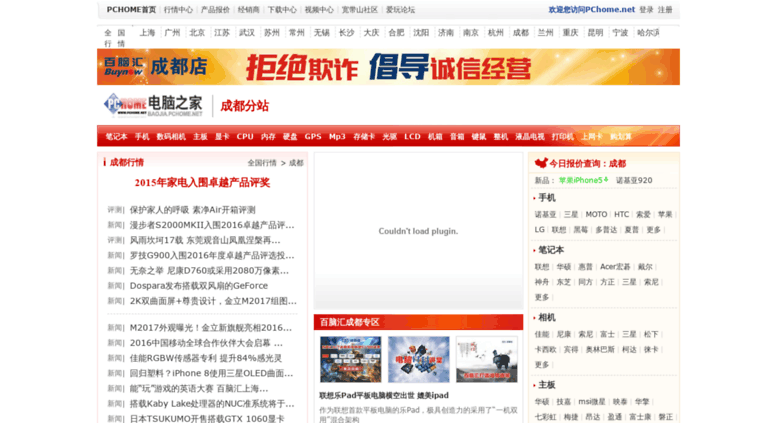Open middle thumbnail in 百脑汇成都专区

[419, 360]
